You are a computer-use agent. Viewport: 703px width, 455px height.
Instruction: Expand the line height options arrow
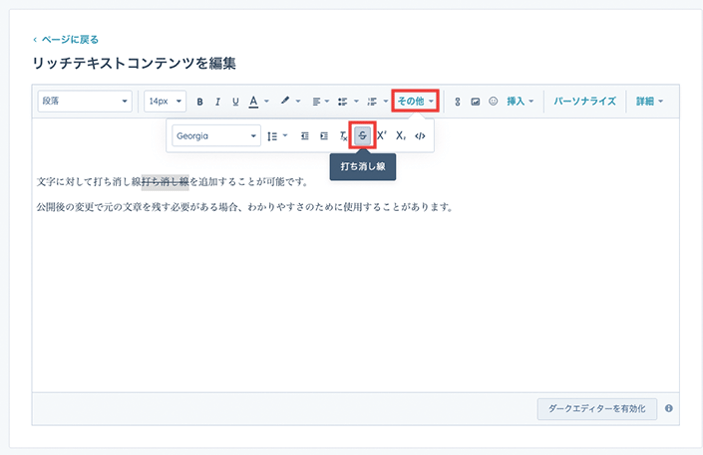point(285,135)
